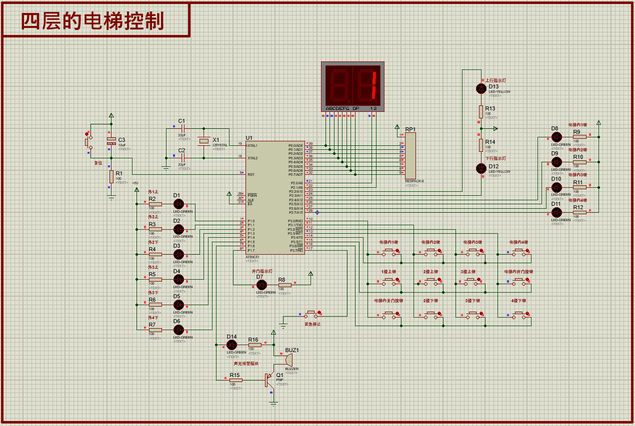Screen dimensions: 635x426
Task: Select resistor R2 component
Action: pos(155,204)
